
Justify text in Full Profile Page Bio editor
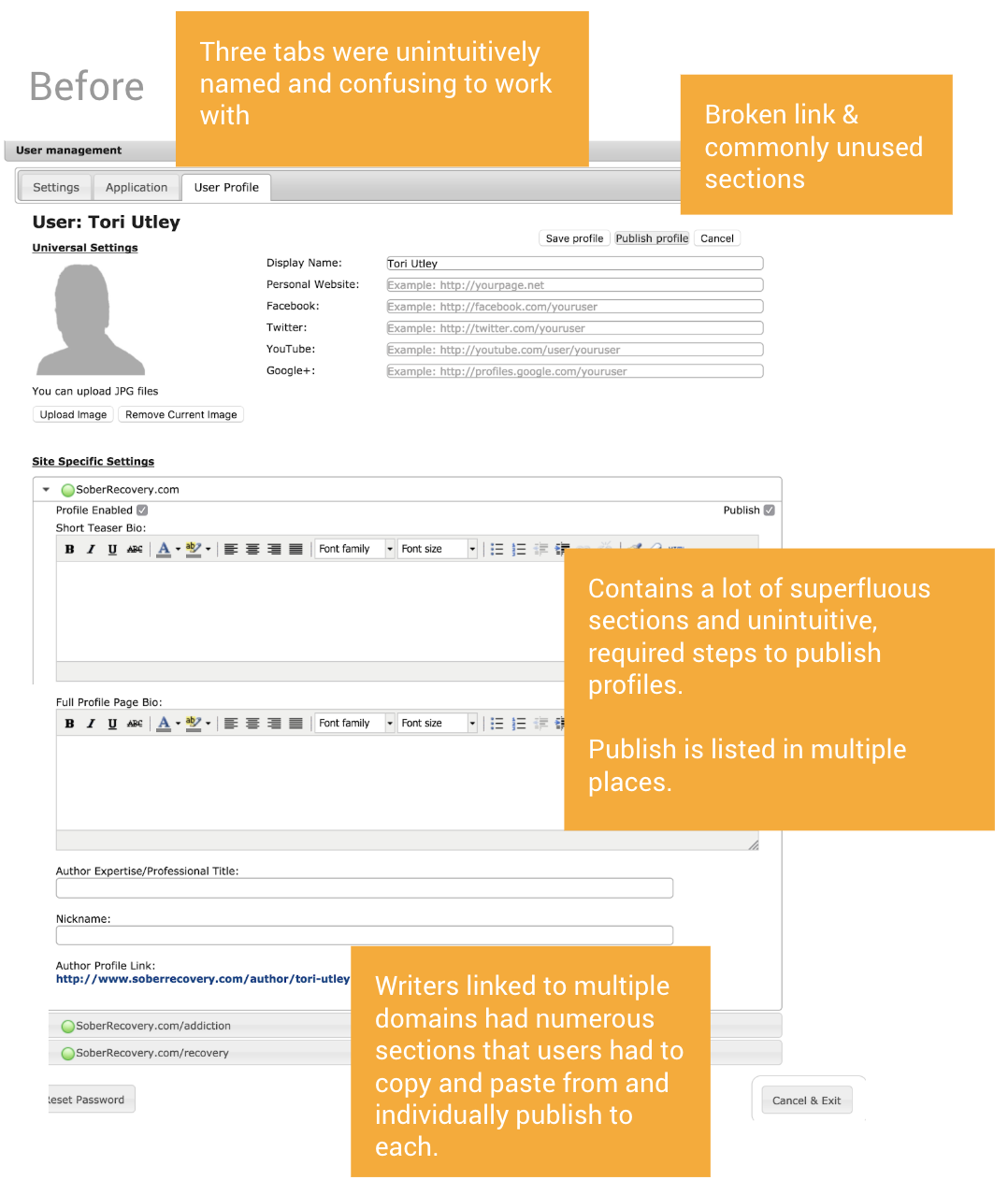[x=295, y=724]
